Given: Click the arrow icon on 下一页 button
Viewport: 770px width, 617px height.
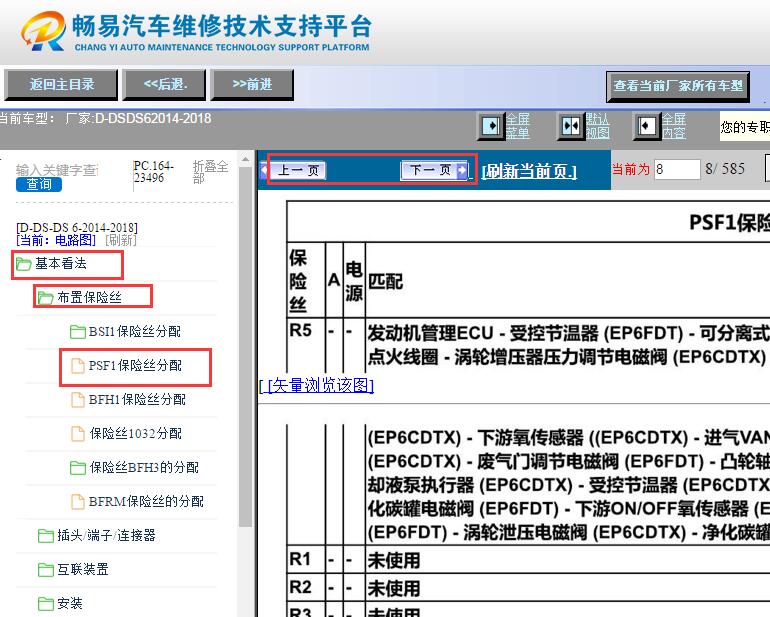Looking at the screenshot, I should click(x=462, y=170).
